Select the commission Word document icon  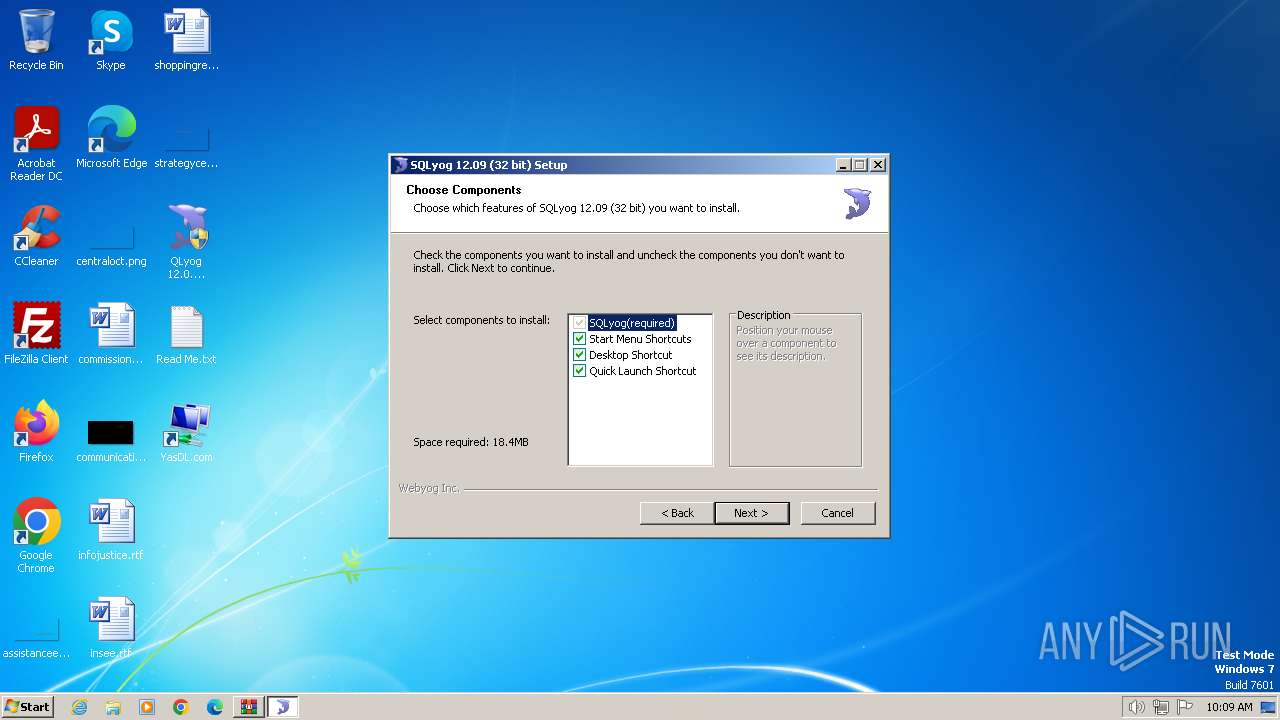(111, 334)
